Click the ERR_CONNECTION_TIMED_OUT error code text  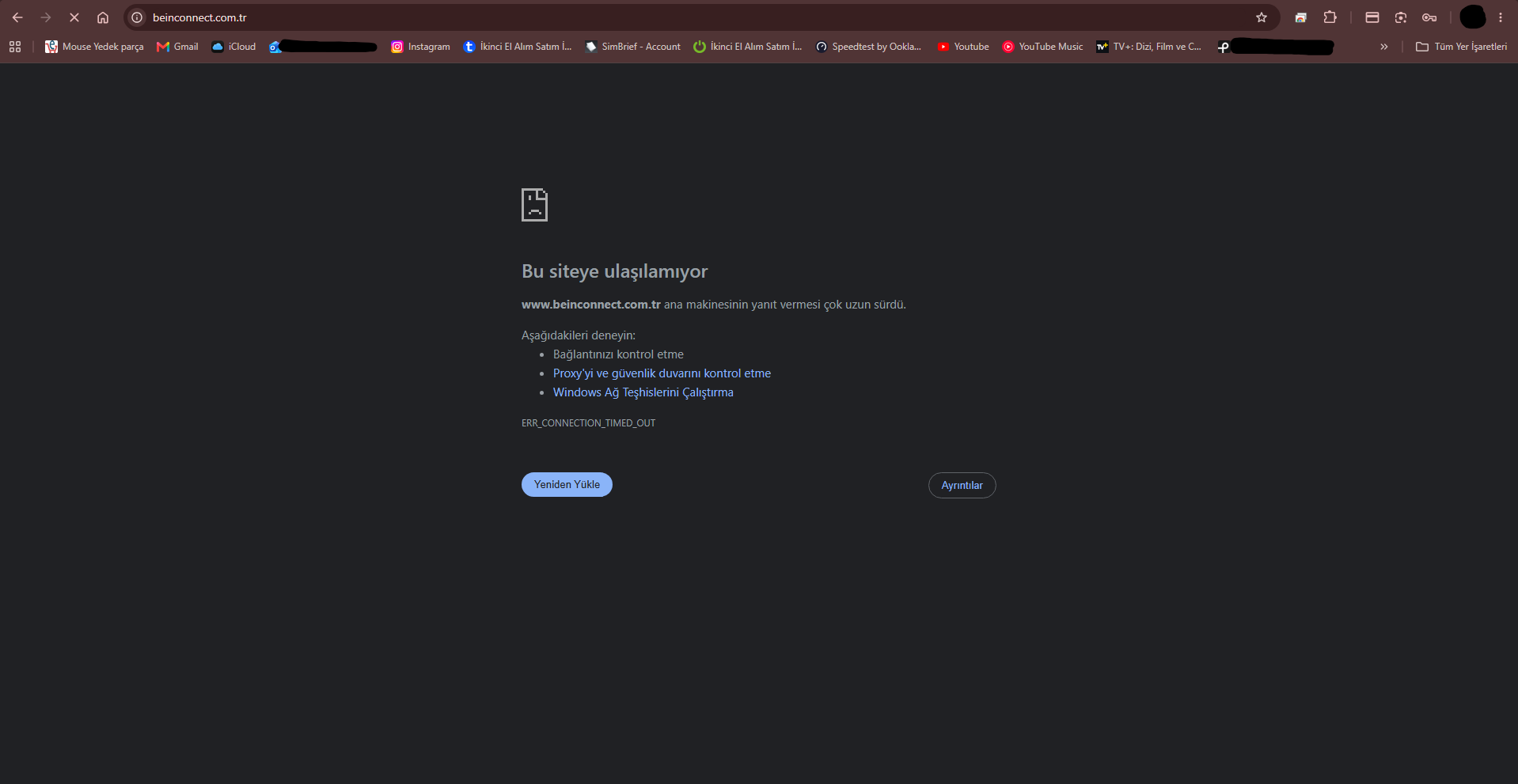[x=588, y=423]
